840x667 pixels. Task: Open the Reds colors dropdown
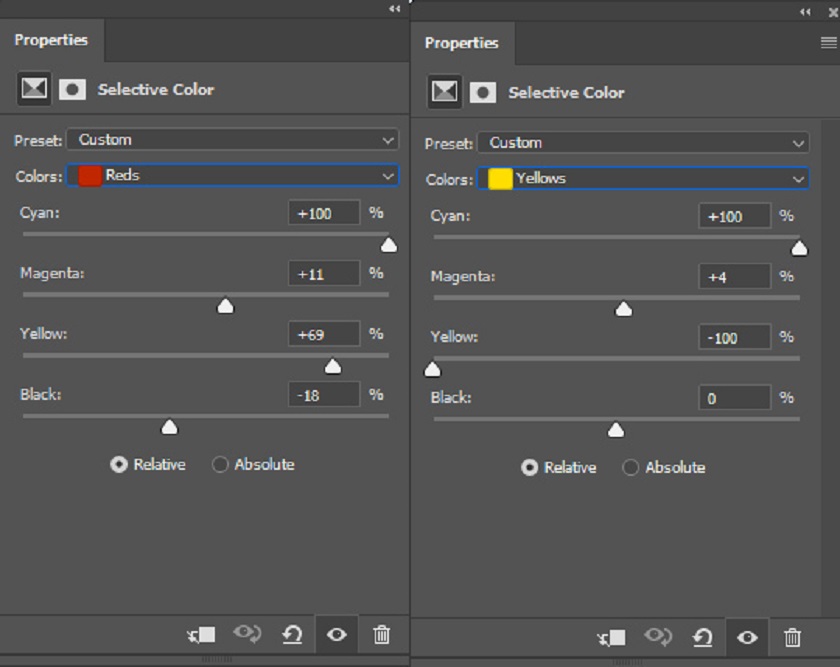click(233, 175)
